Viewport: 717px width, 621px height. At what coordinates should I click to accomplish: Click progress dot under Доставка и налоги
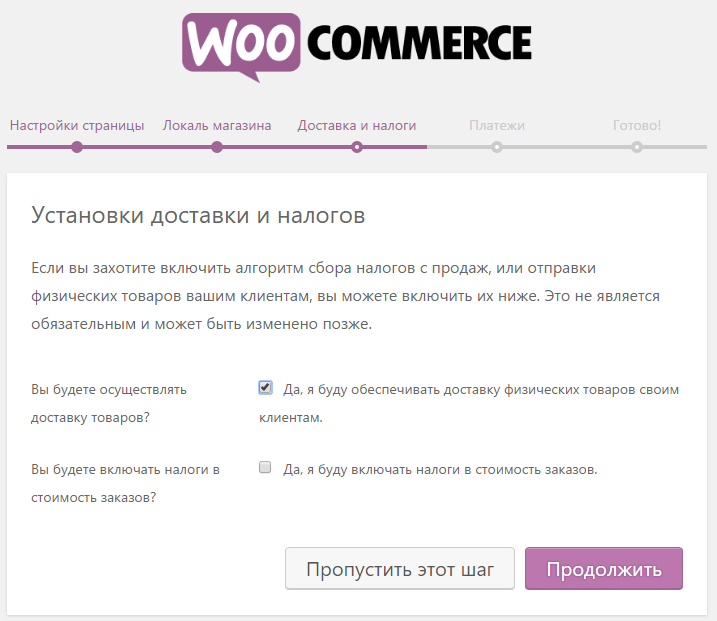click(357, 147)
